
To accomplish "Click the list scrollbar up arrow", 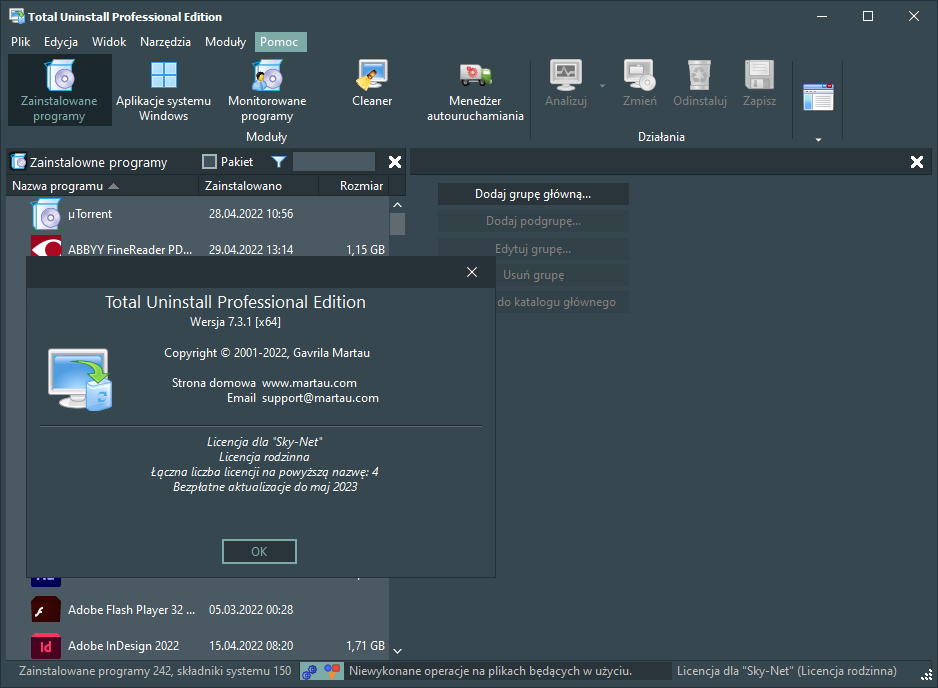I will coord(397,205).
